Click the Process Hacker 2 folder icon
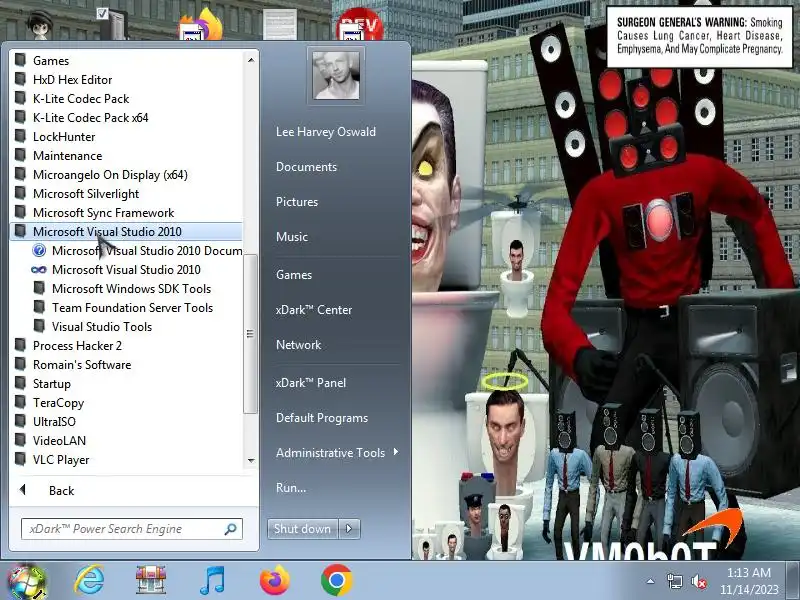Image resolution: width=800 pixels, height=600 pixels. pyautogui.click(x=20, y=345)
